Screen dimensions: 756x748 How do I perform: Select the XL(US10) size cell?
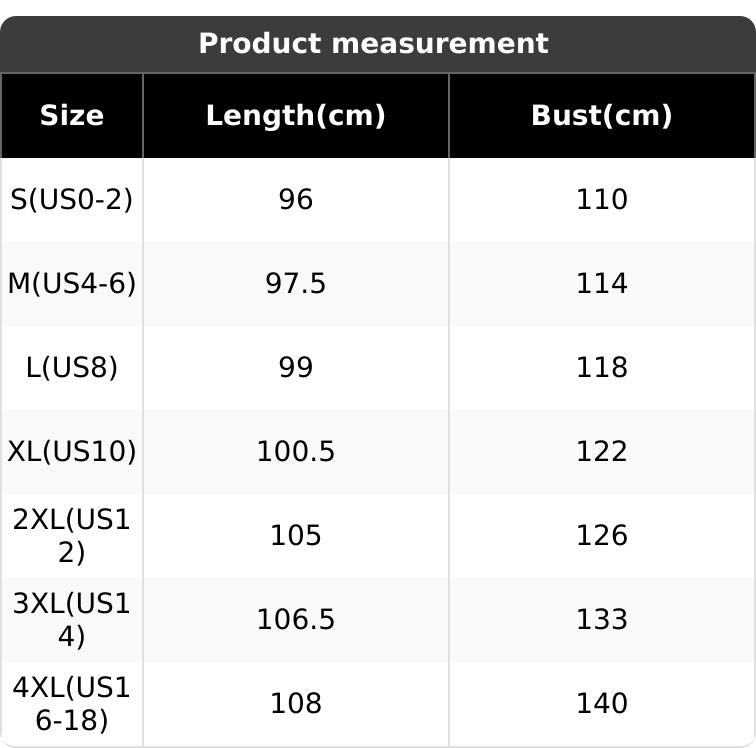click(x=71, y=452)
